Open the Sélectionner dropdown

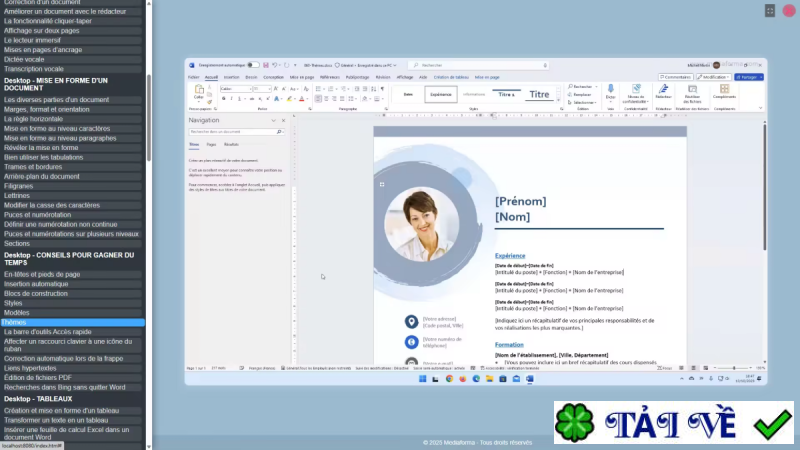[x=582, y=103]
